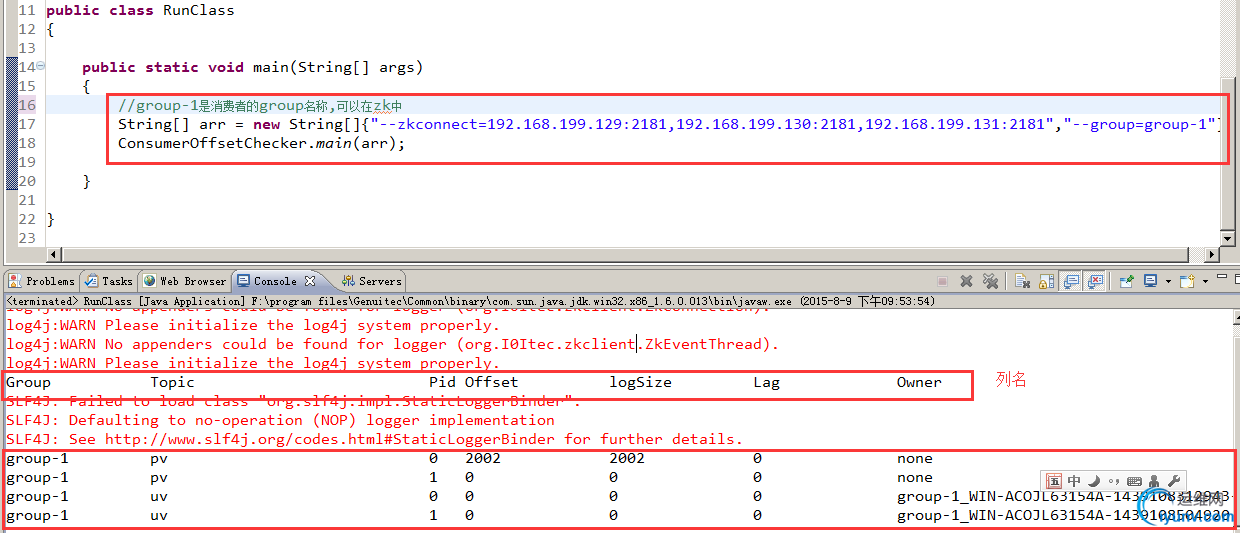Open the Web Browser tab
1240x533 pixels.
click(185, 281)
